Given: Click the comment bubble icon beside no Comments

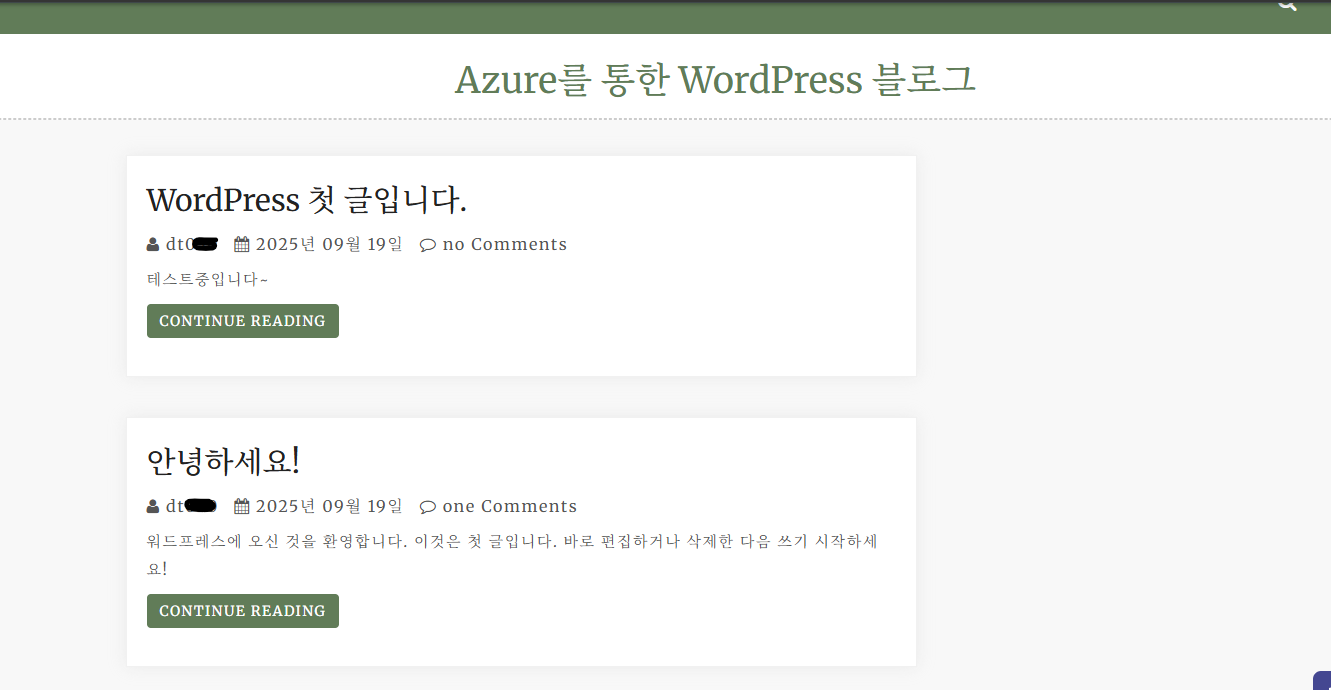Looking at the screenshot, I should (428, 245).
